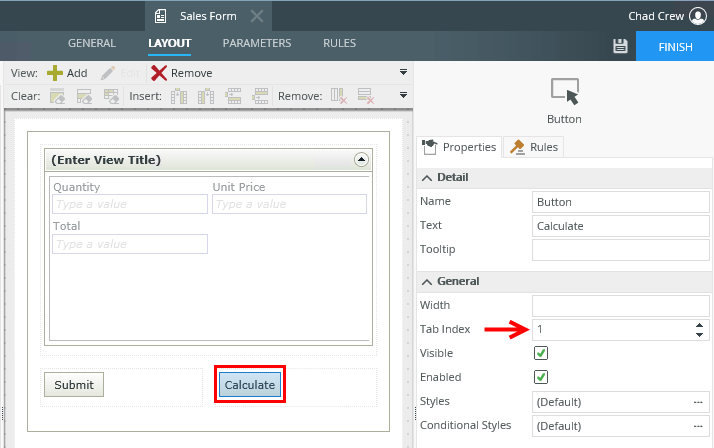Open the Rules tab in properties panel
This screenshot has width=714, height=448.
point(535,147)
